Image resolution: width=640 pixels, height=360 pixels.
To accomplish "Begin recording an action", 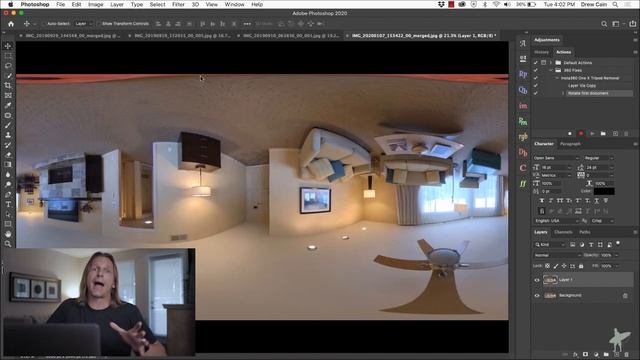I will (581, 133).
